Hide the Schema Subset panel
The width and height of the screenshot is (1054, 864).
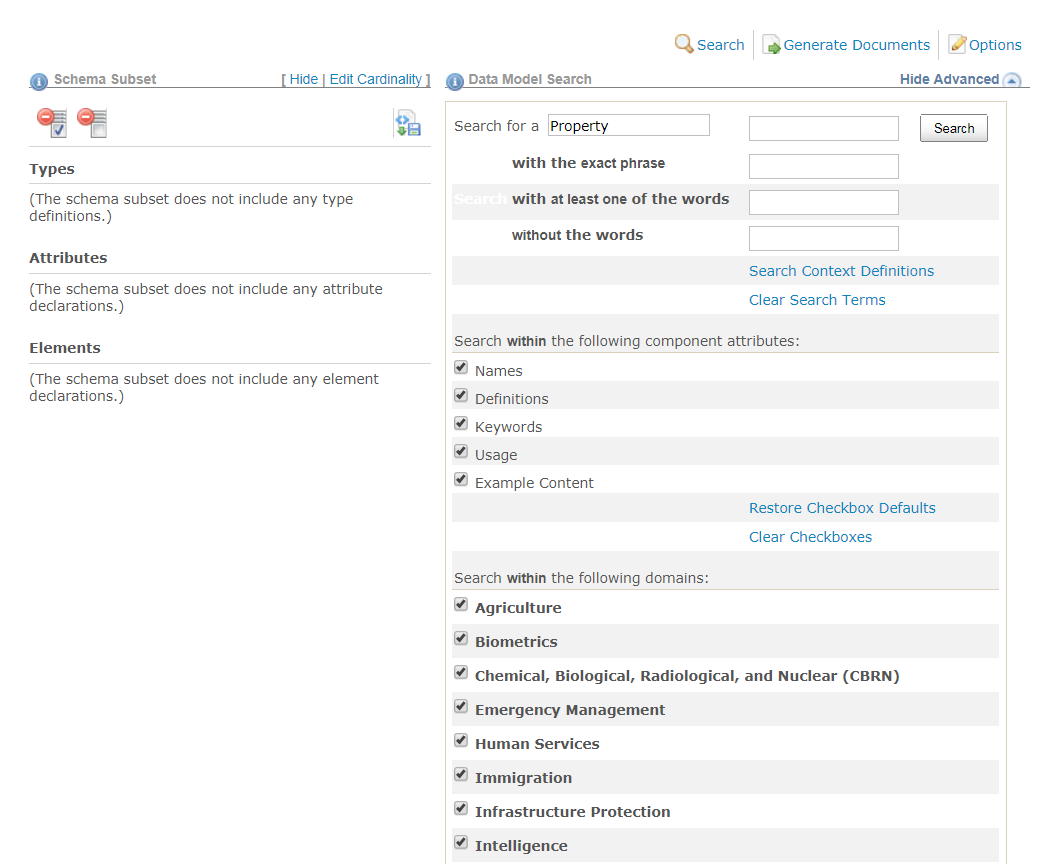[304, 80]
